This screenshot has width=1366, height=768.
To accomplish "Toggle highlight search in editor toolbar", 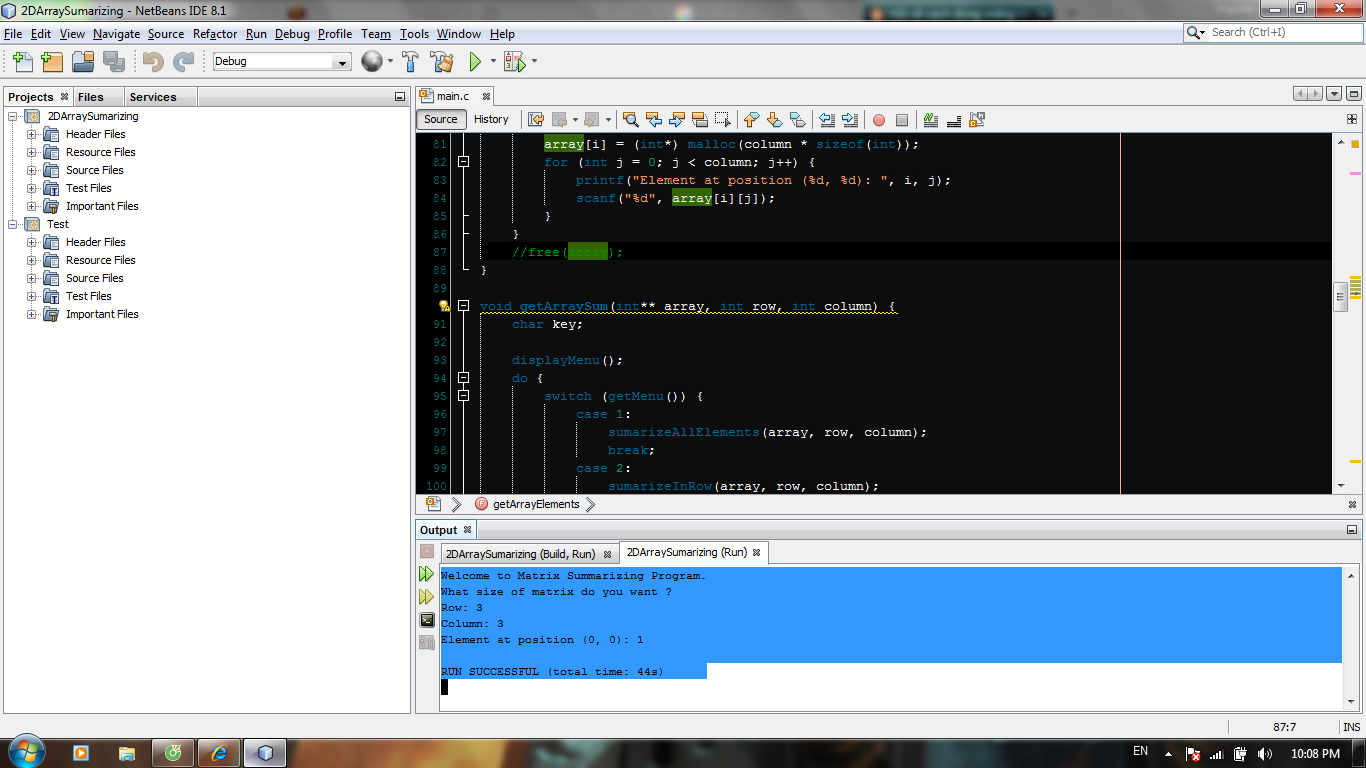I will click(x=700, y=120).
